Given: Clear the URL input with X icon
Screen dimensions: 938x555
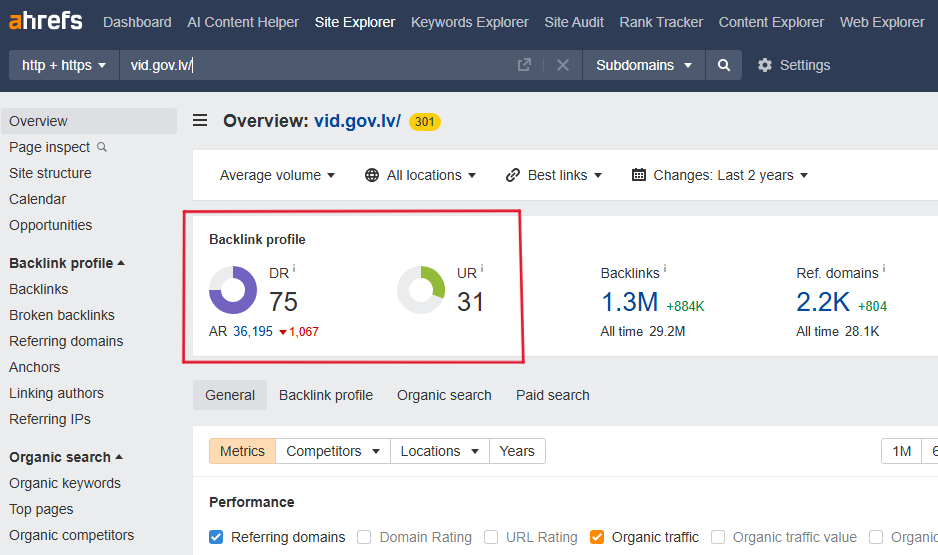Looking at the screenshot, I should point(563,65).
